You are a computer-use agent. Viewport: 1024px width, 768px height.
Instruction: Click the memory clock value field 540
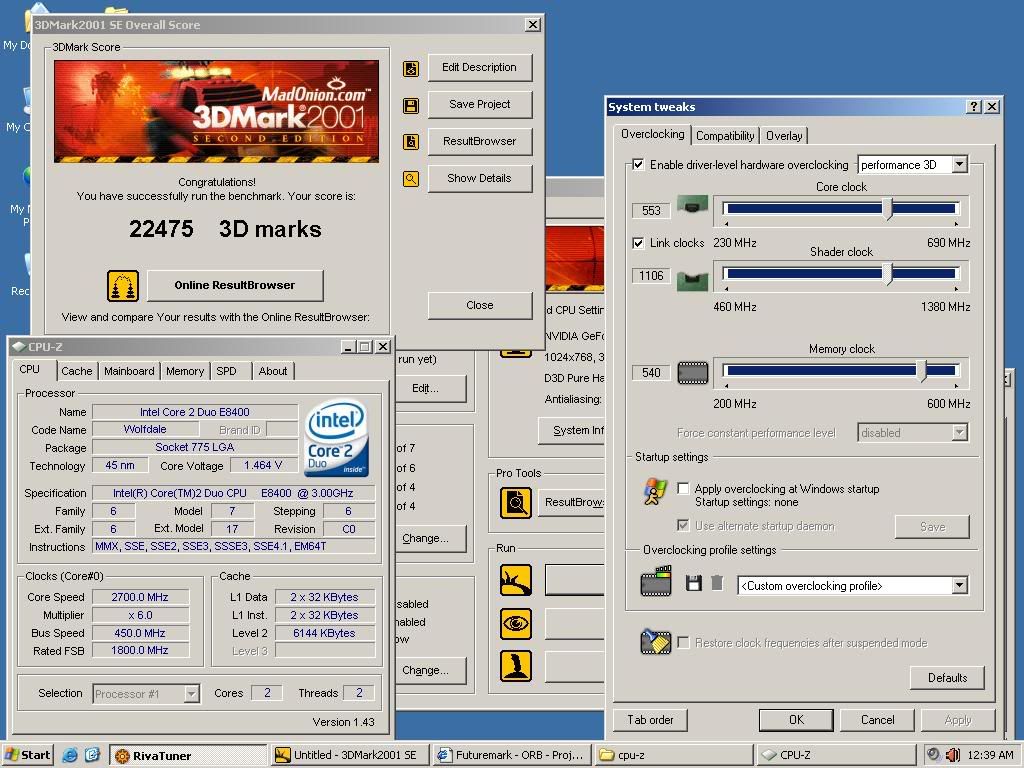(651, 372)
